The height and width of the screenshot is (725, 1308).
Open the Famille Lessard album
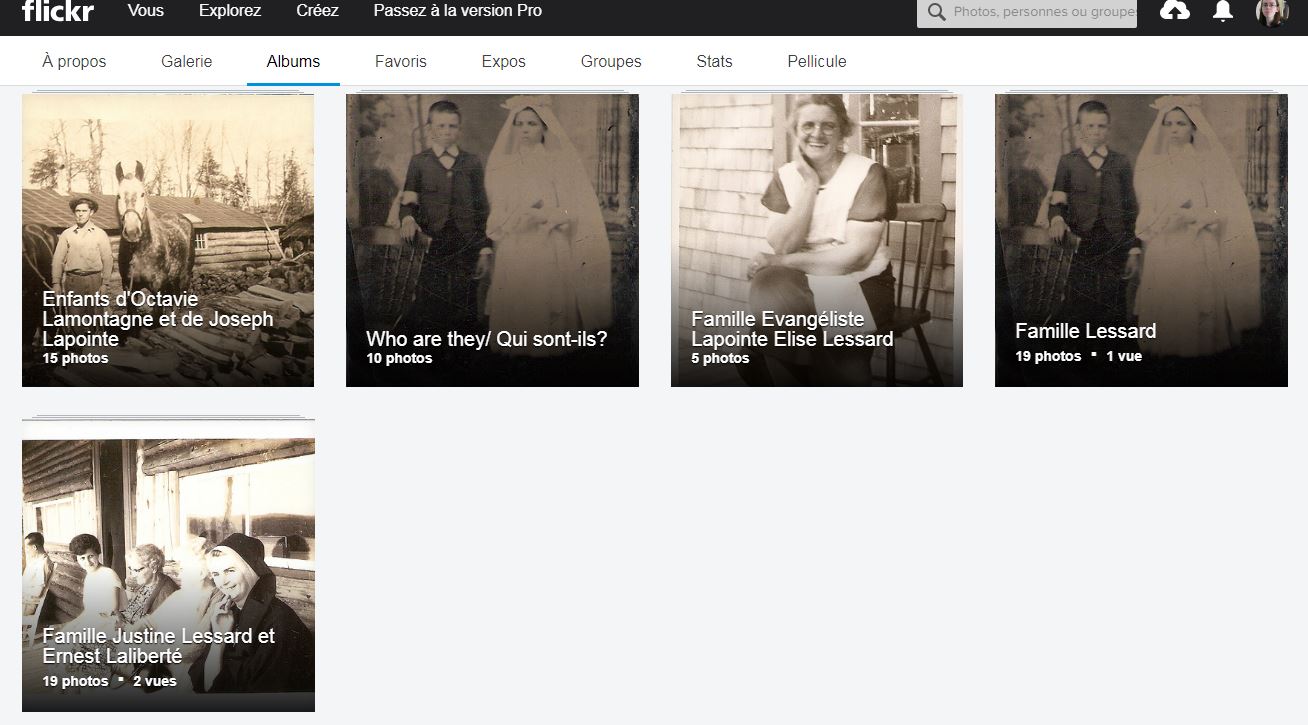click(x=1141, y=240)
